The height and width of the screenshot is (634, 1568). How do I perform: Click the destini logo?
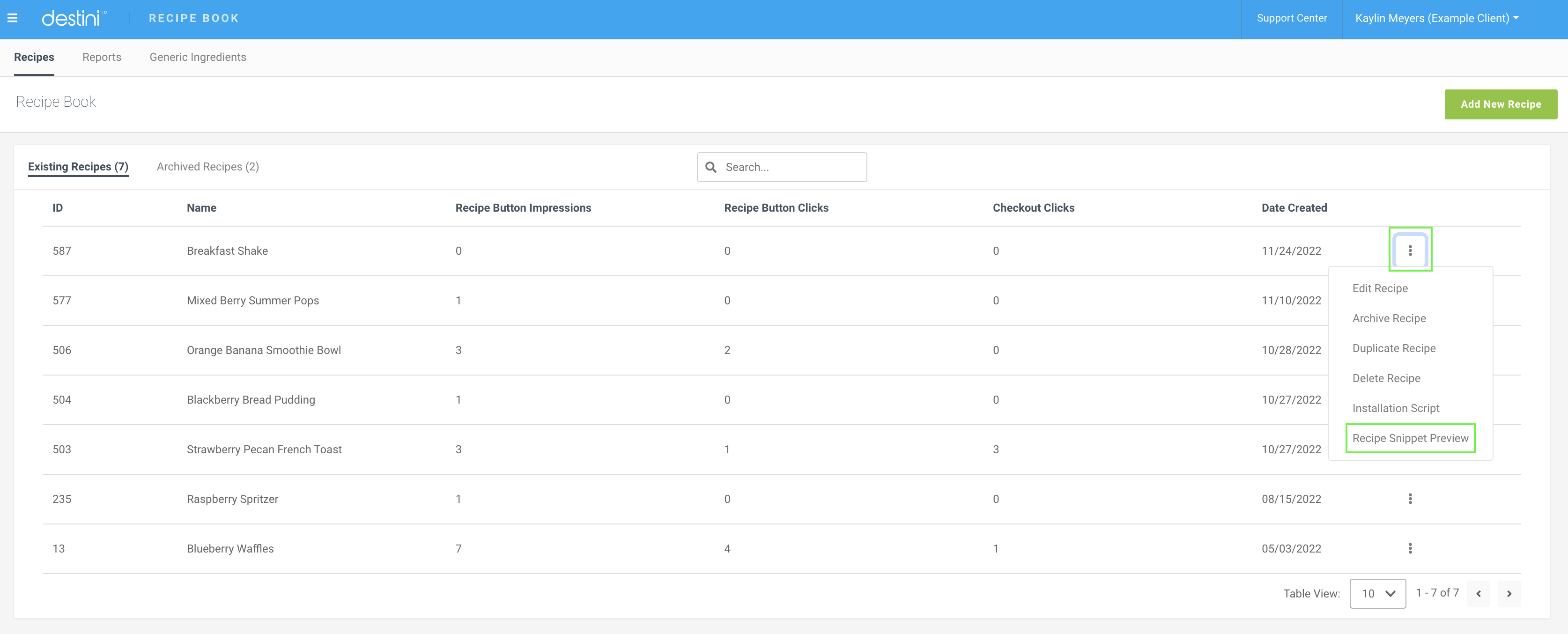coord(73,18)
